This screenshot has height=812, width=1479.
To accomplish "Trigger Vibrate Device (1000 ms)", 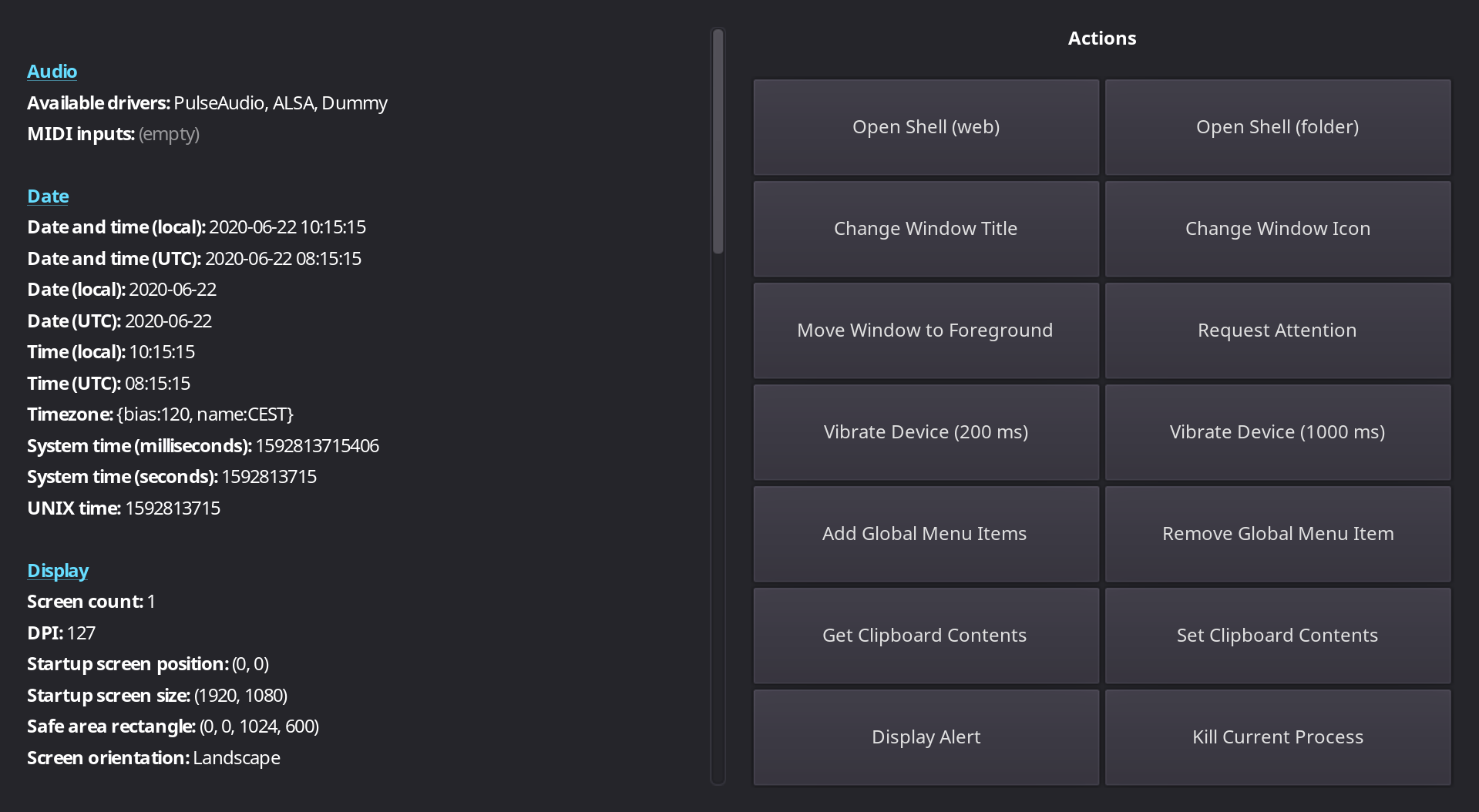I will pos(1277,432).
